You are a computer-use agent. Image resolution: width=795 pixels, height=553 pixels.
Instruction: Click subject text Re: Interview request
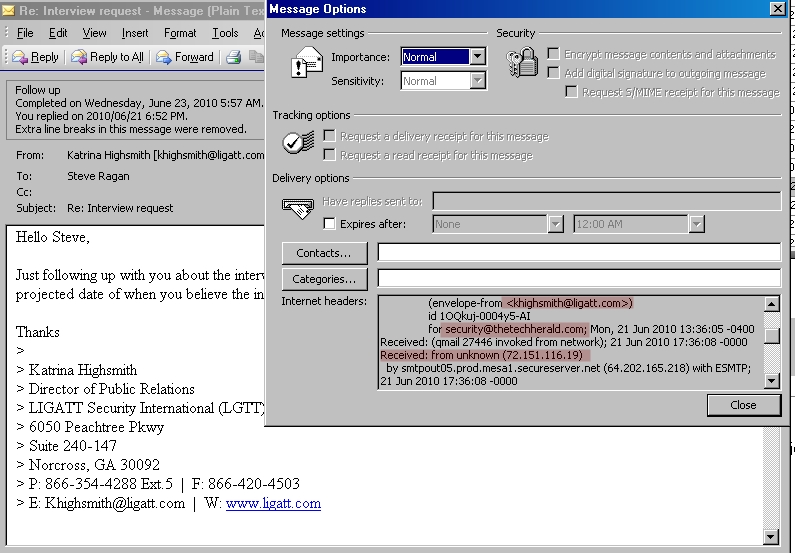[x=120, y=208]
